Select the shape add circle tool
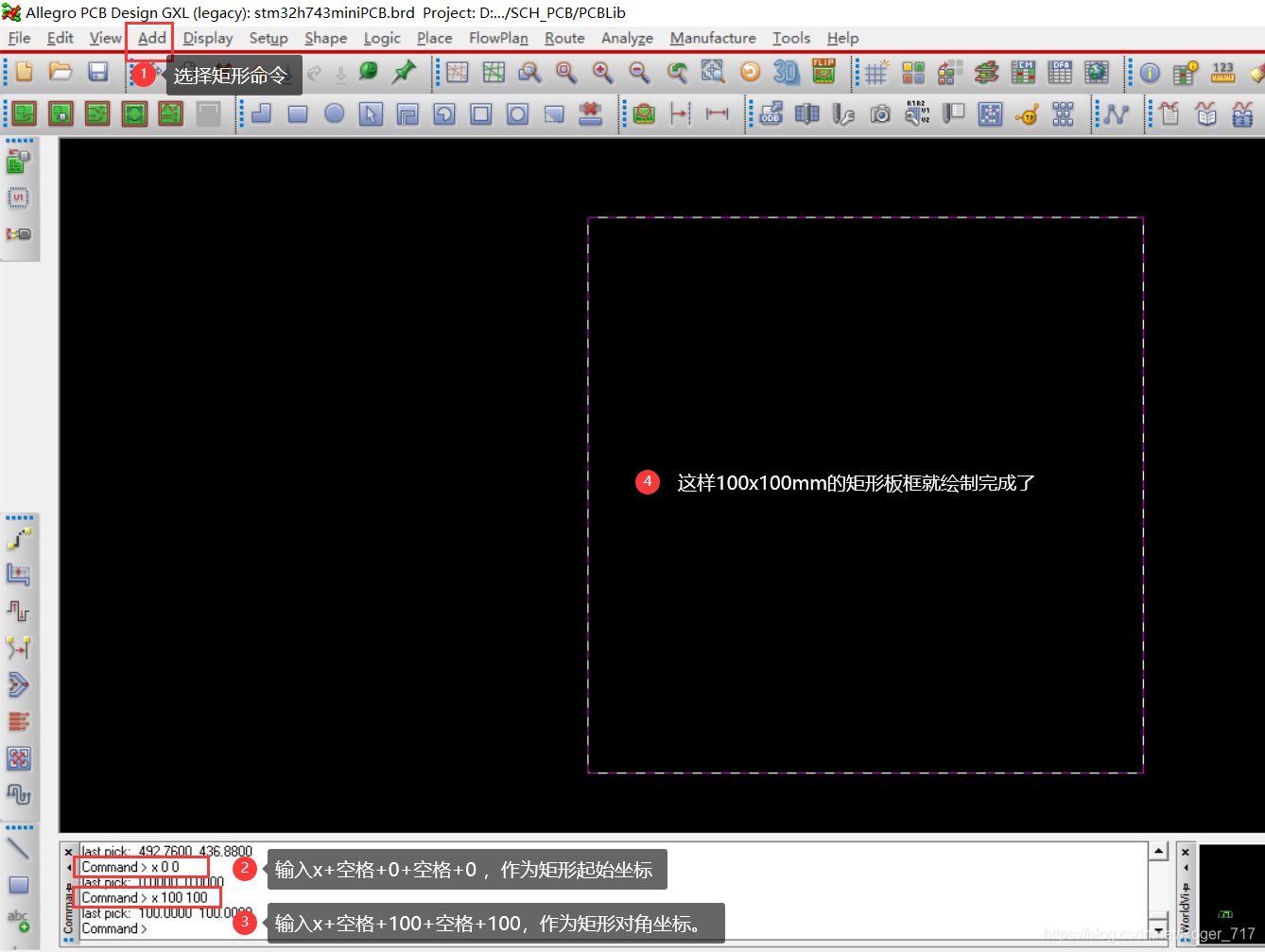The image size is (1265, 952). (334, 114)
